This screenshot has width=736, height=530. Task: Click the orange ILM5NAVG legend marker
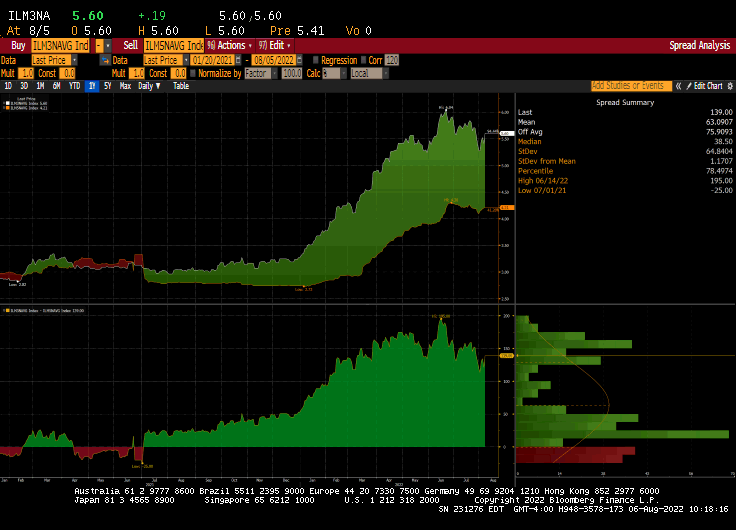point(6,110)
